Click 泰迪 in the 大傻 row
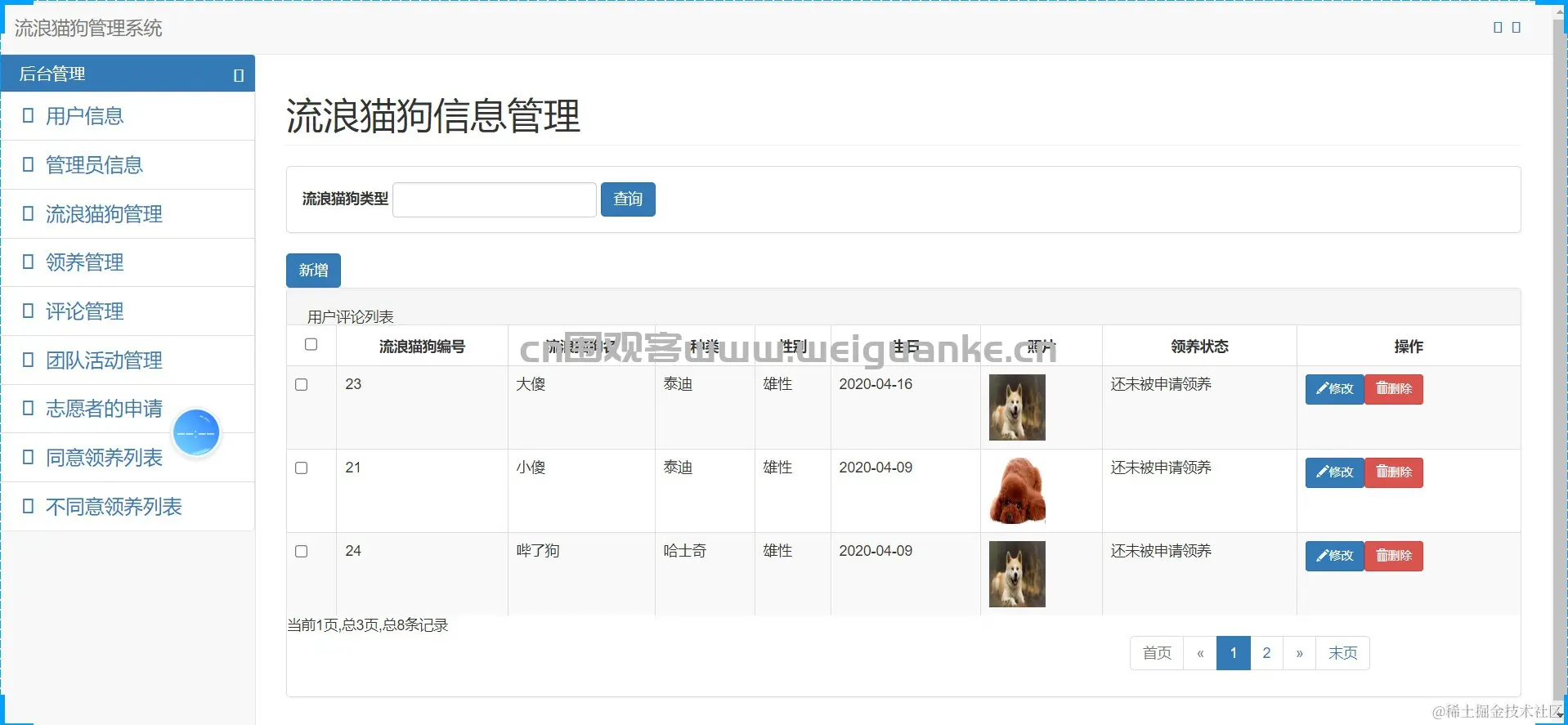 pyautogui.click(x=678, y=384)
